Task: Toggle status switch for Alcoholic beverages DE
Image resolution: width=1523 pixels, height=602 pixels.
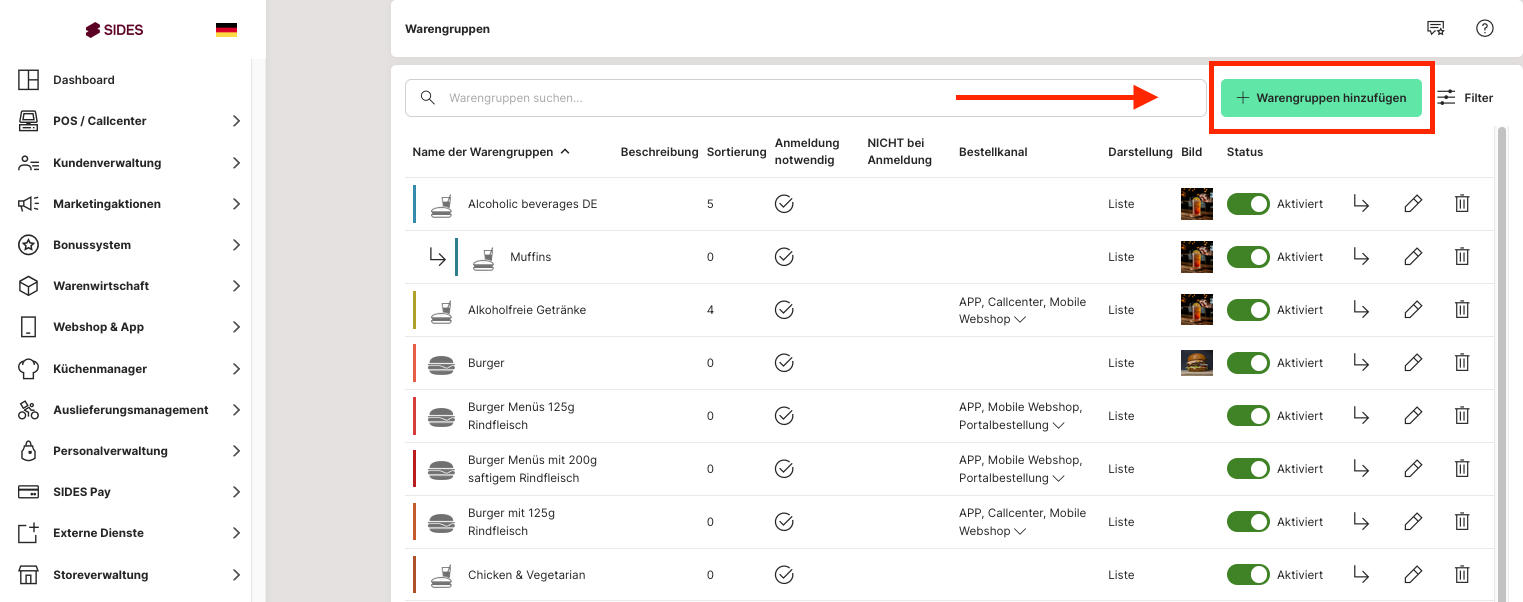Action: (1248, 204)
